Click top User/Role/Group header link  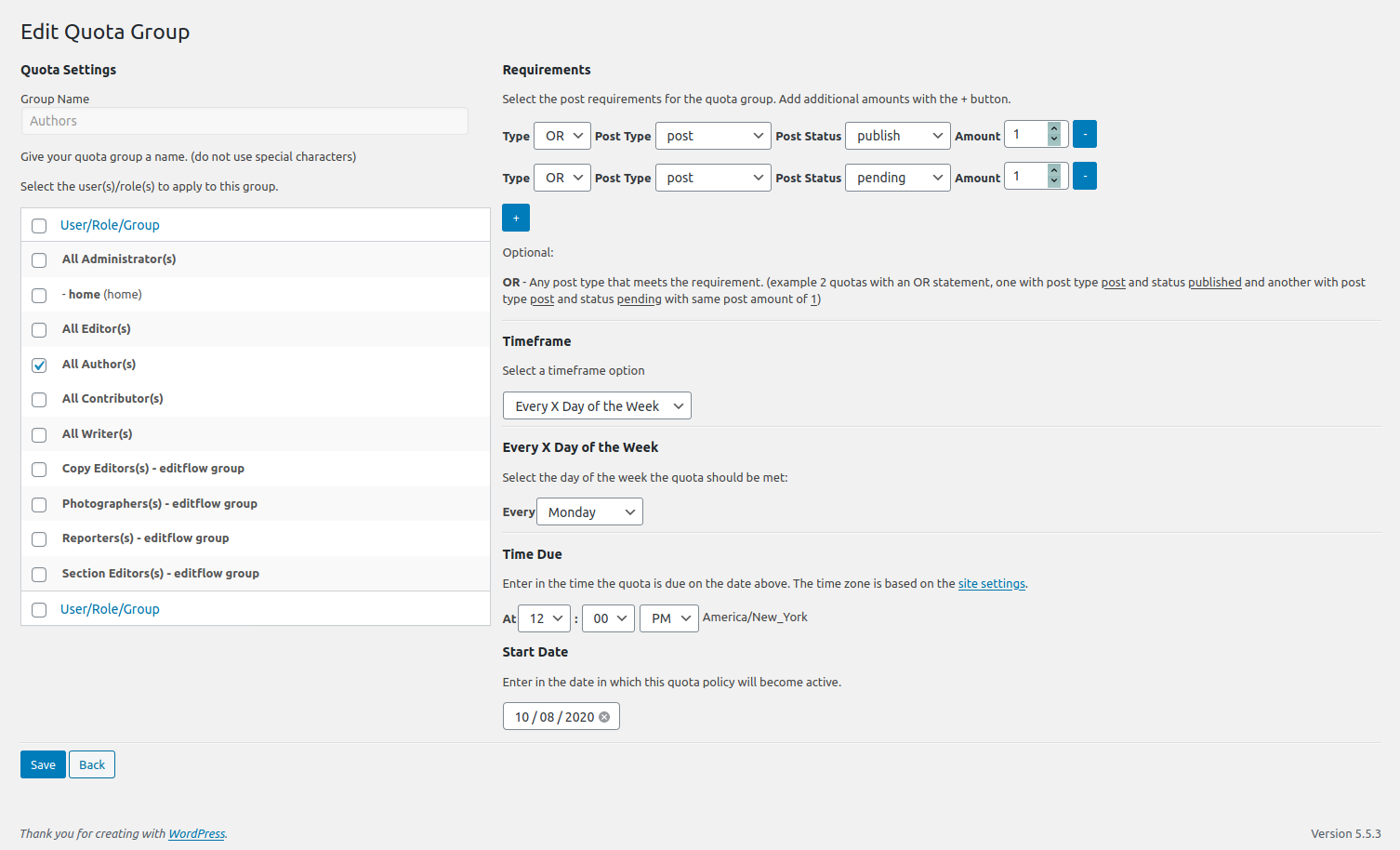tap(110, 225)
